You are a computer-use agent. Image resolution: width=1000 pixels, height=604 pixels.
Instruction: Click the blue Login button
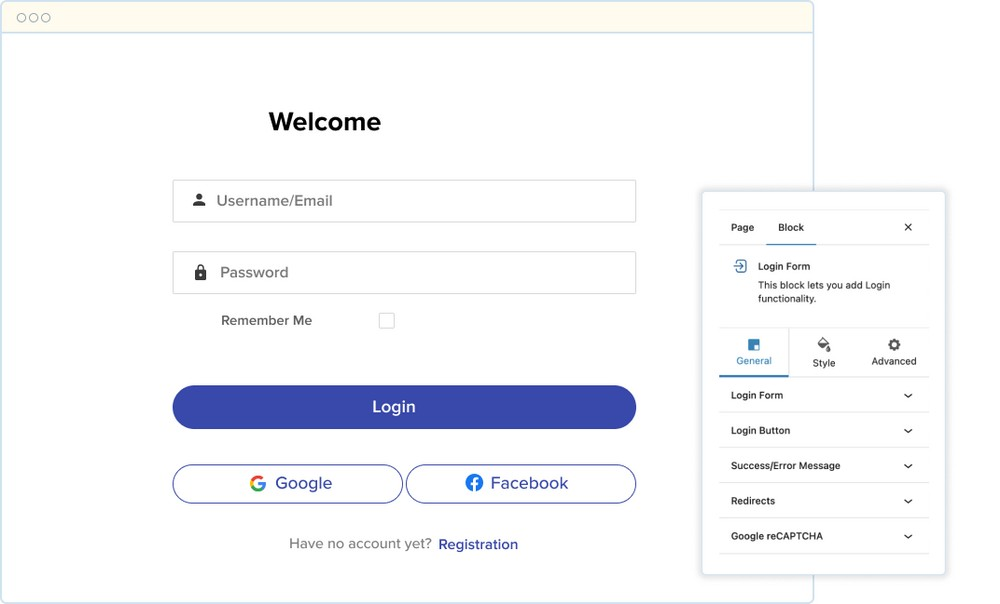tap(404, 407)
